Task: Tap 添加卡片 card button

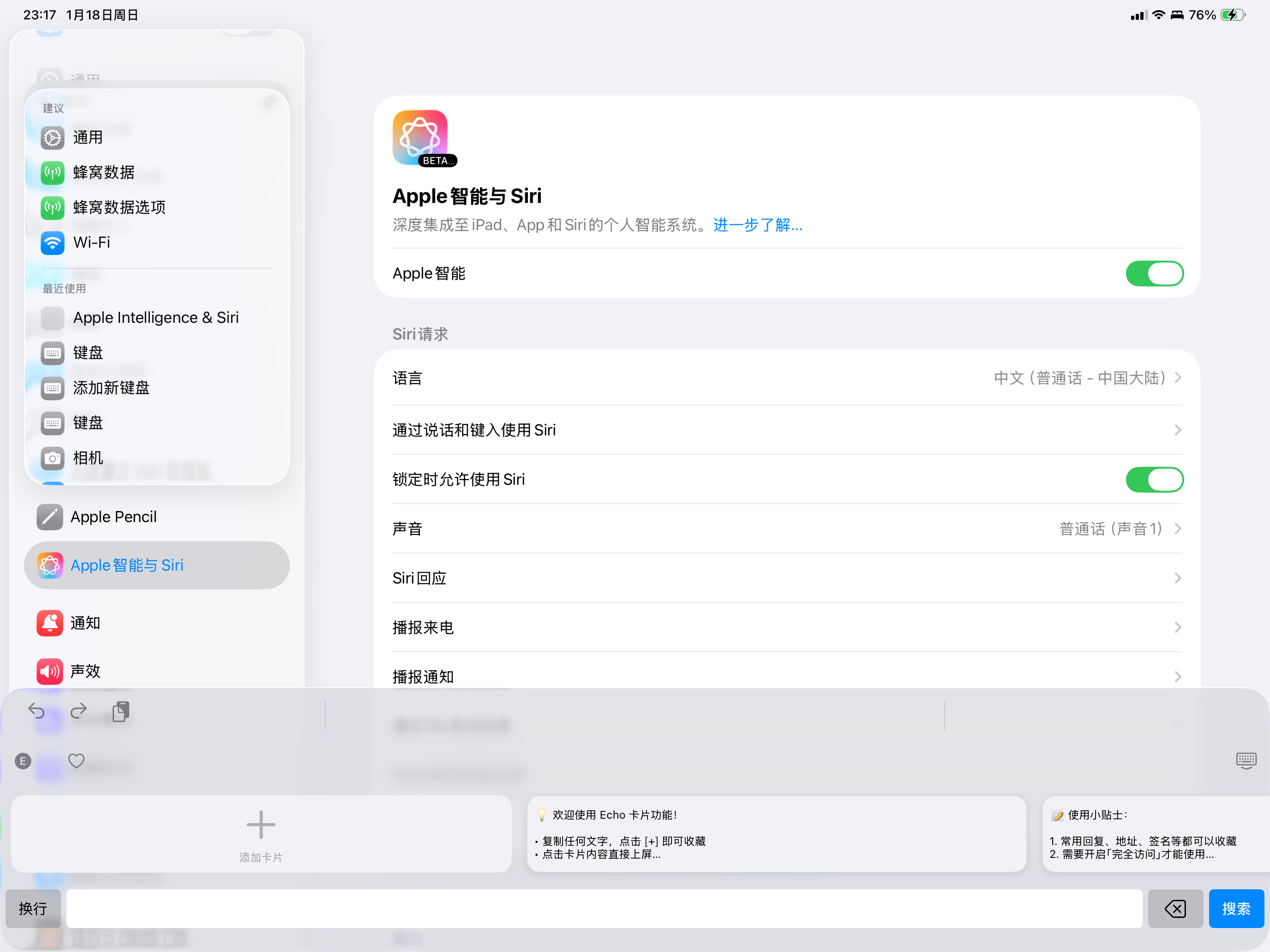Action: [x=261, y=834]
